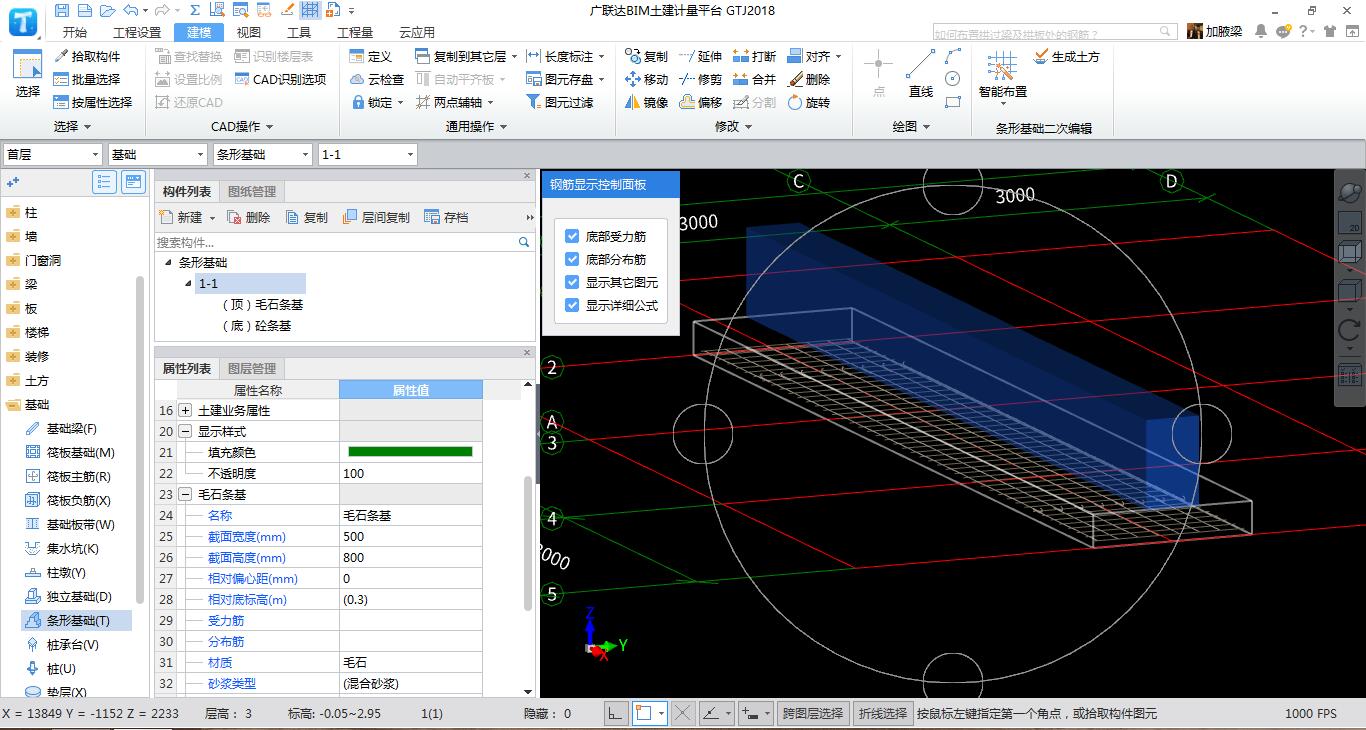Image resolution: width=1366 pixels, height=730 pixels.
Task: Select the 移动 tool
Action: tap(646, 79)
